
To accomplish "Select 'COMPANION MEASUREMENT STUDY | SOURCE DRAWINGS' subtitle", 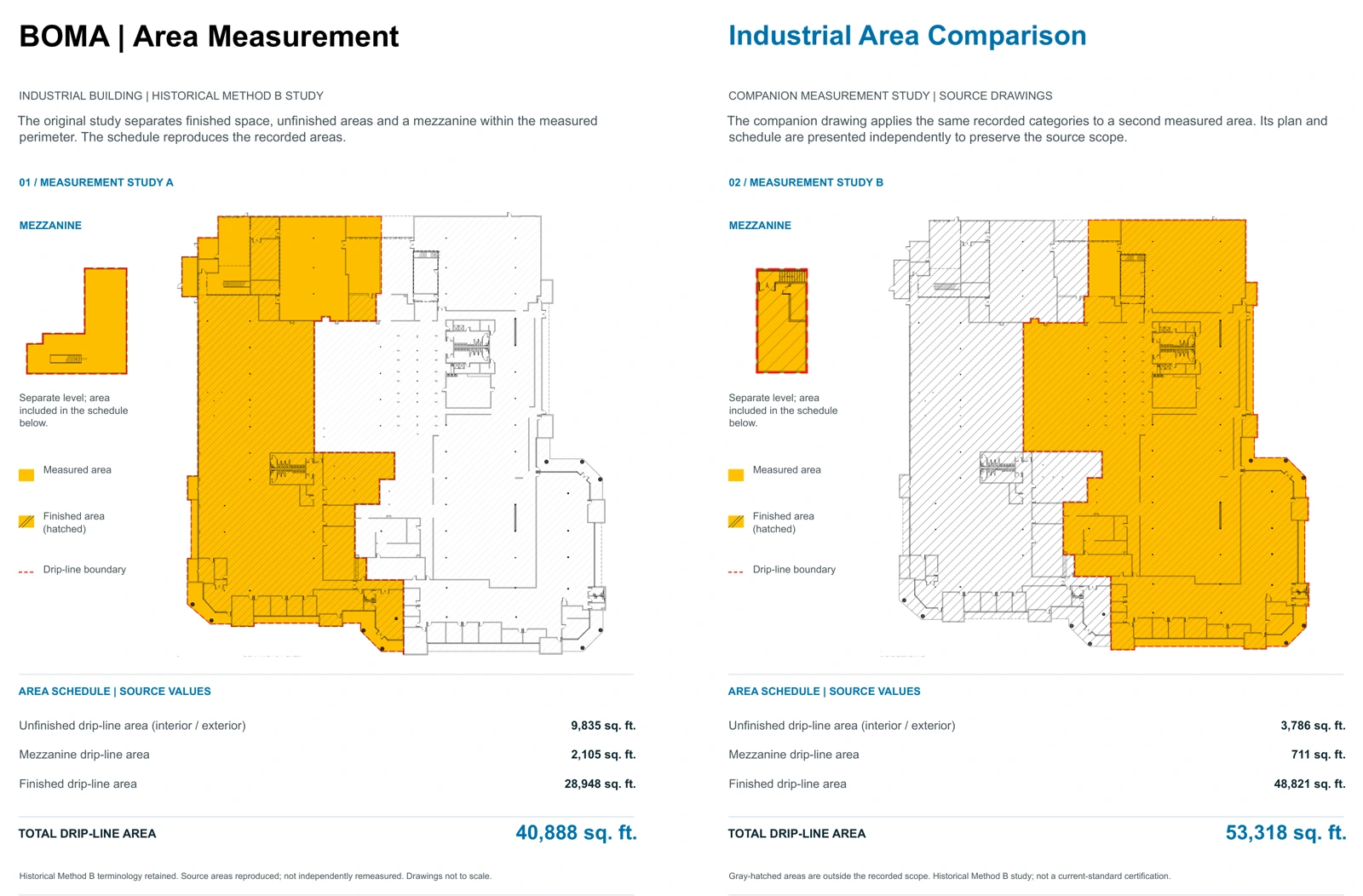I will click(x=890, y=96).
